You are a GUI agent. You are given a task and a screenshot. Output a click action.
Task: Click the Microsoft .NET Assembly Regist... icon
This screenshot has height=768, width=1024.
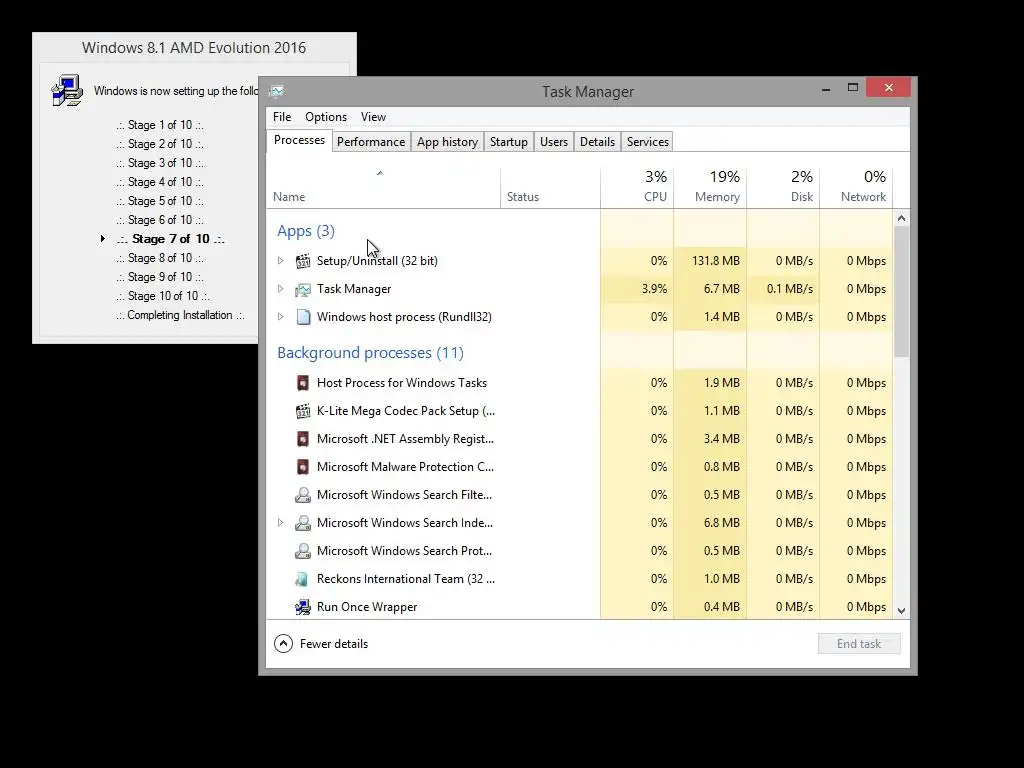(x=302, y=440)
